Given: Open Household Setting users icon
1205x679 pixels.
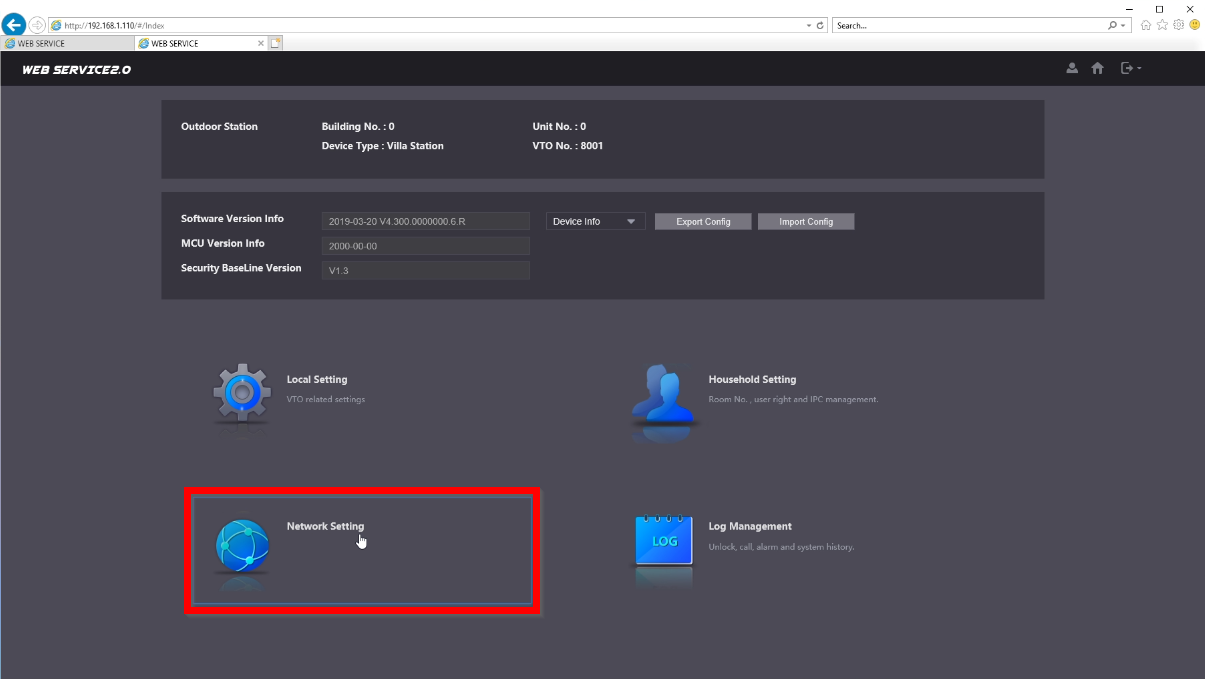Looking at the screenshot, I should [x=665, y=395].
